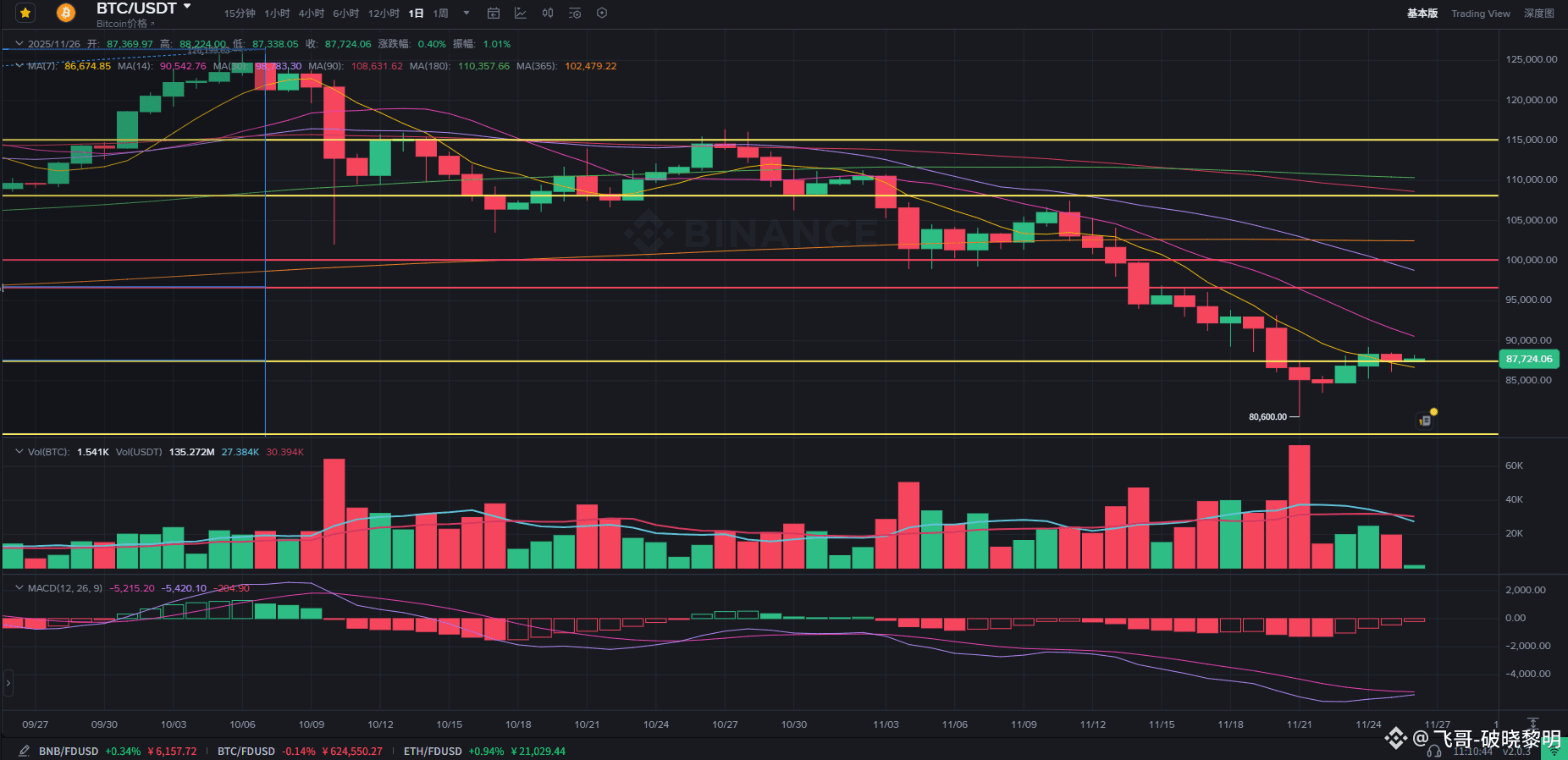Collapse the MA indicator legend chevron
Viewport: 1568px width, 760px height.
point(19,65)
